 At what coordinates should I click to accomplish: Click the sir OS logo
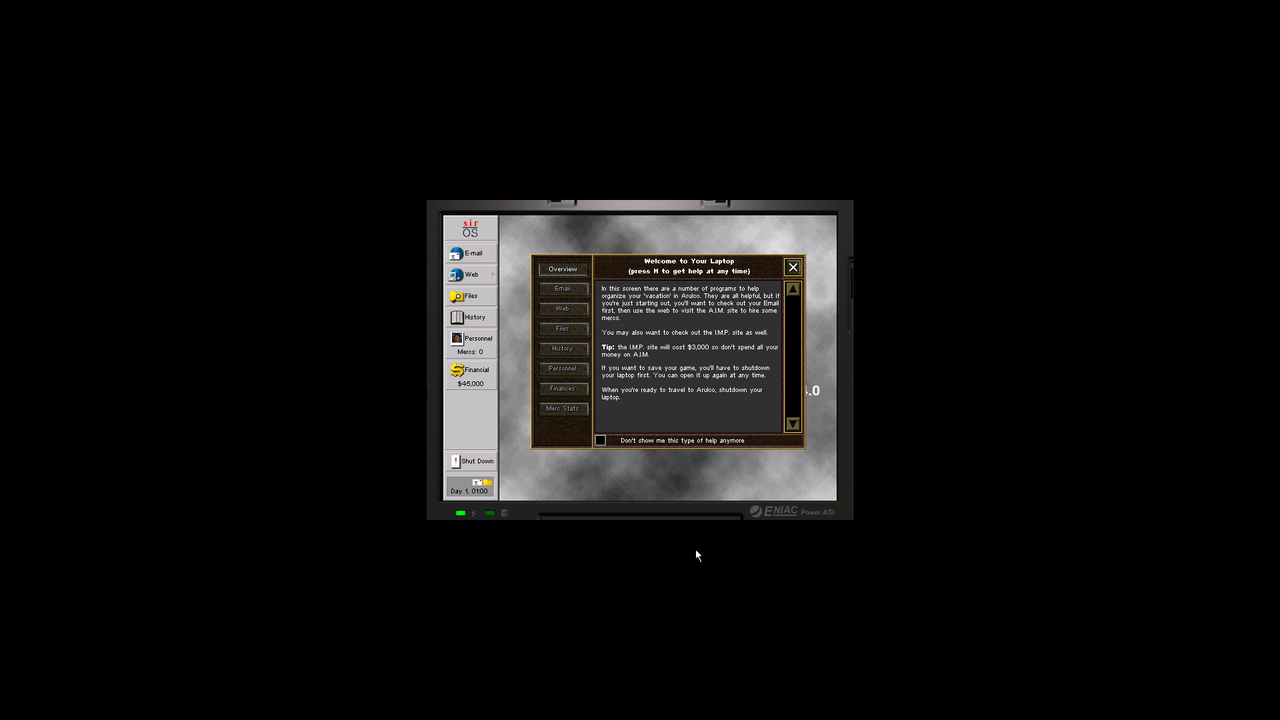[x=470, y=228]
